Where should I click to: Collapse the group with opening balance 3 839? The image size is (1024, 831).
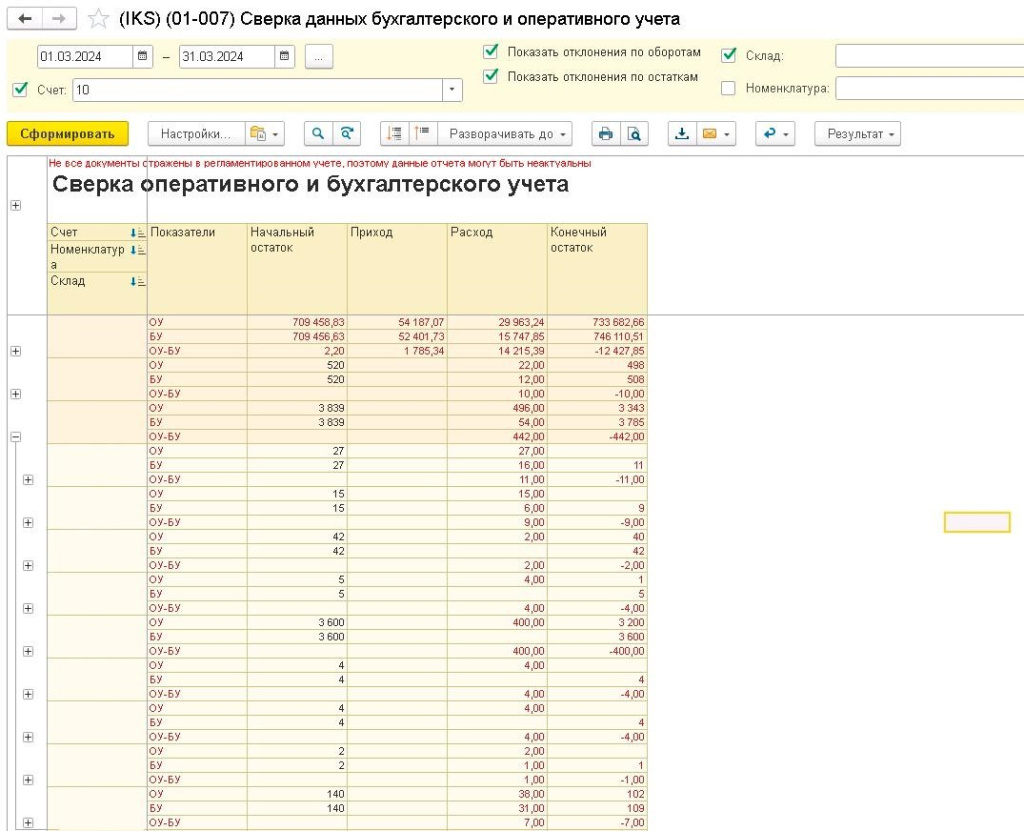16,436
